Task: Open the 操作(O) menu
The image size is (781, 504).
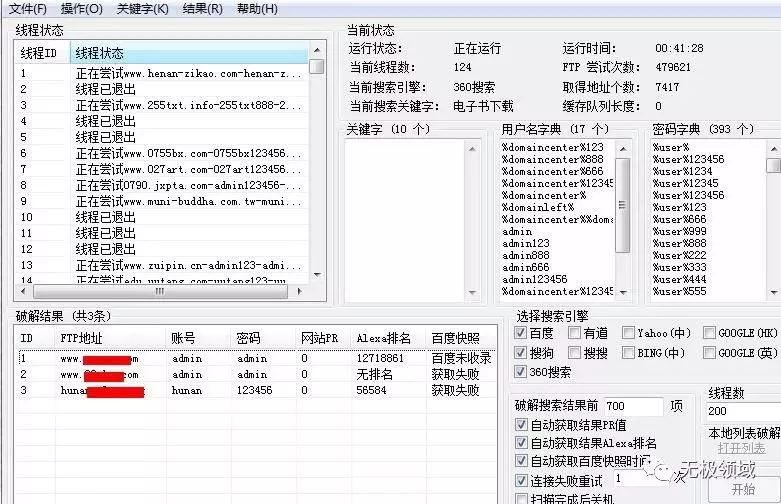Action: tap(81, 8)
